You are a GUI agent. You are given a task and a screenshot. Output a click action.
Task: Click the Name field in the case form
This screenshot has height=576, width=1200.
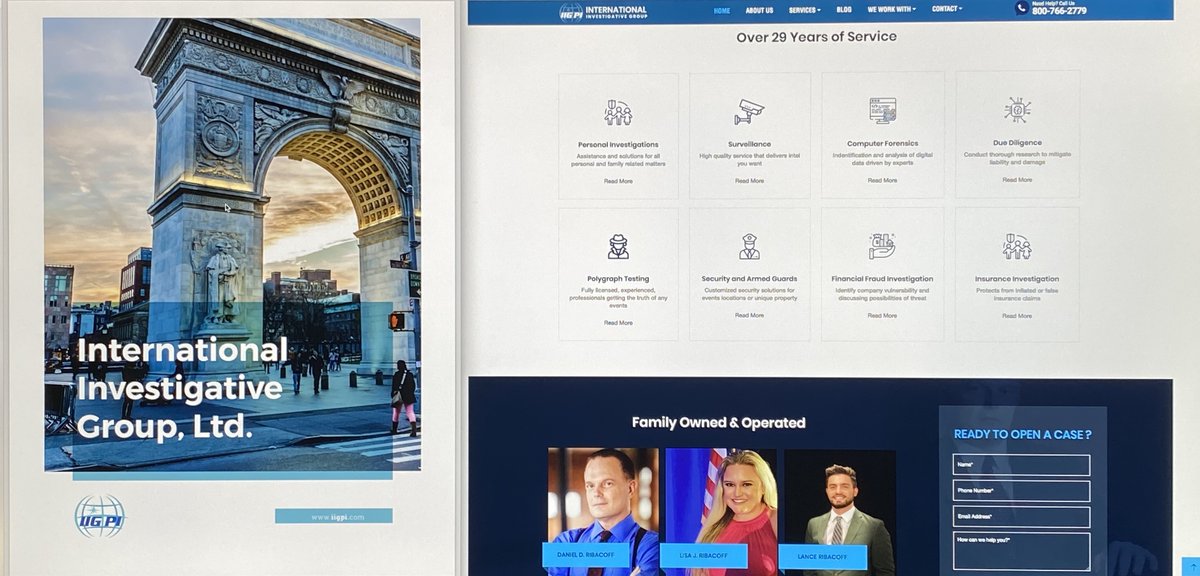coord(1020,465)
